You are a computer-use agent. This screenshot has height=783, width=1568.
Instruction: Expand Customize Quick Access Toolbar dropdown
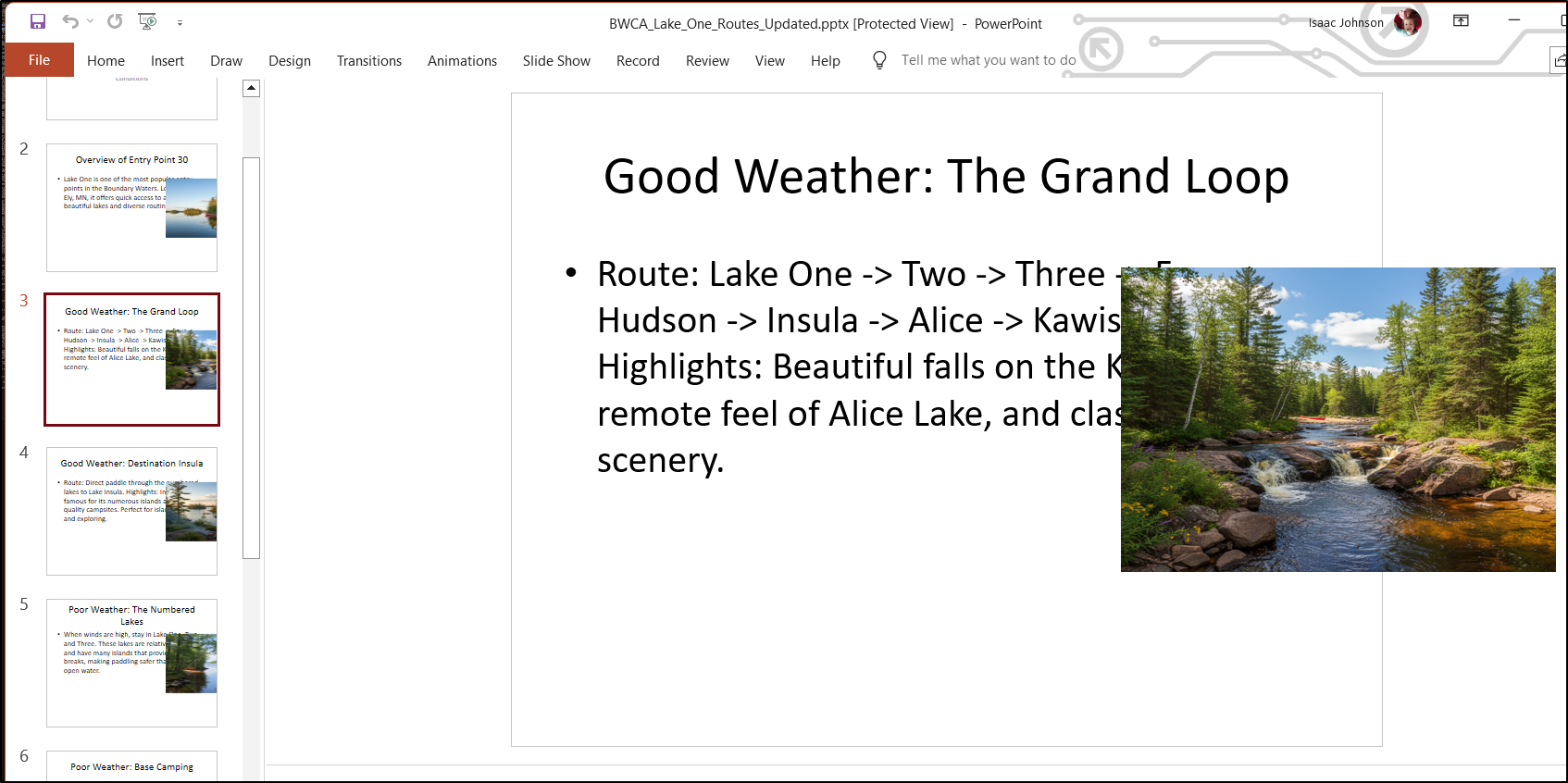[180, 22]
